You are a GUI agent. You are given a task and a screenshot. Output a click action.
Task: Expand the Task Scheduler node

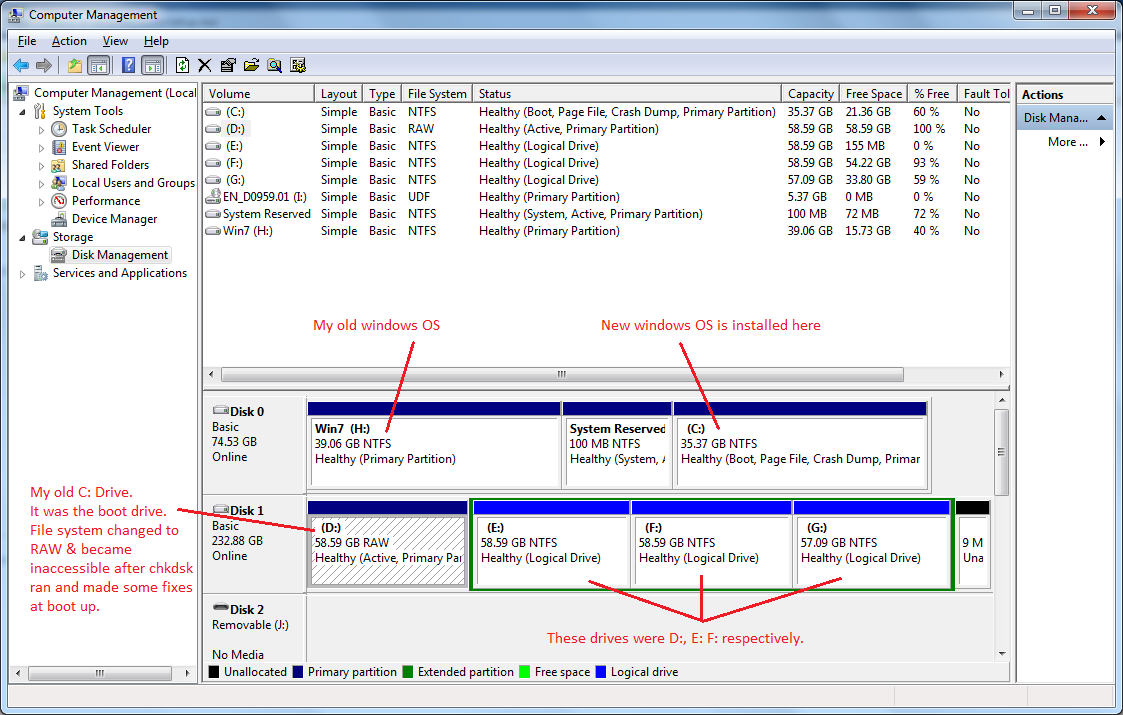tap(41, 130)
